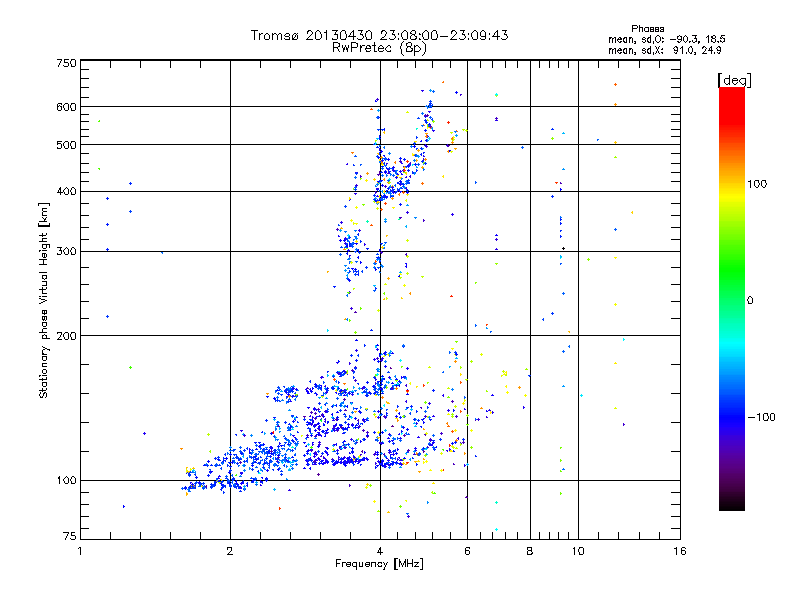
Task: Click the "[deg]" colorbar unit label
Action: pos(734,80)
